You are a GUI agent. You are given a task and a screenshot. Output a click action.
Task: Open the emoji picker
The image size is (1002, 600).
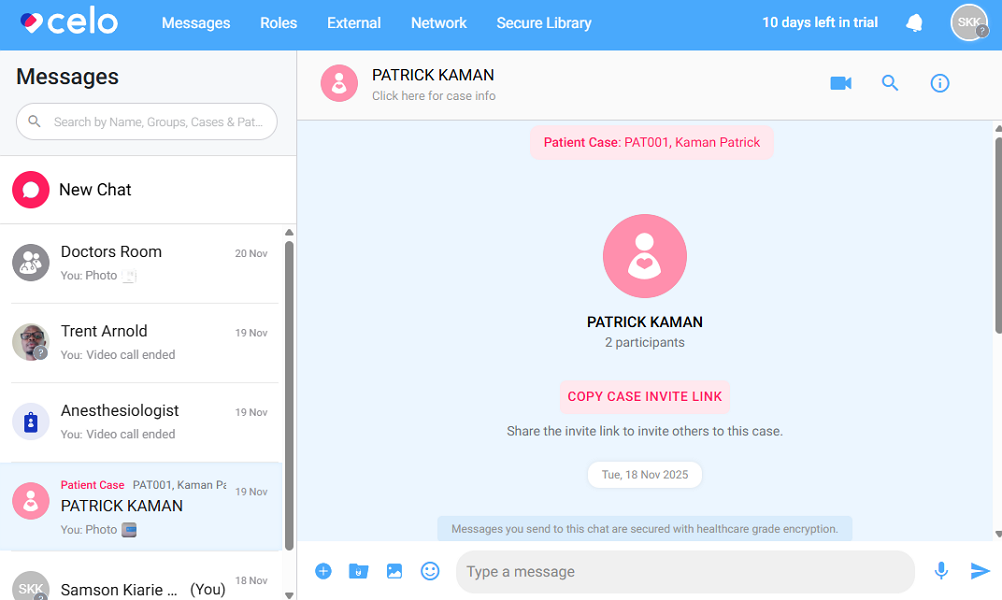tap(430, 571)
